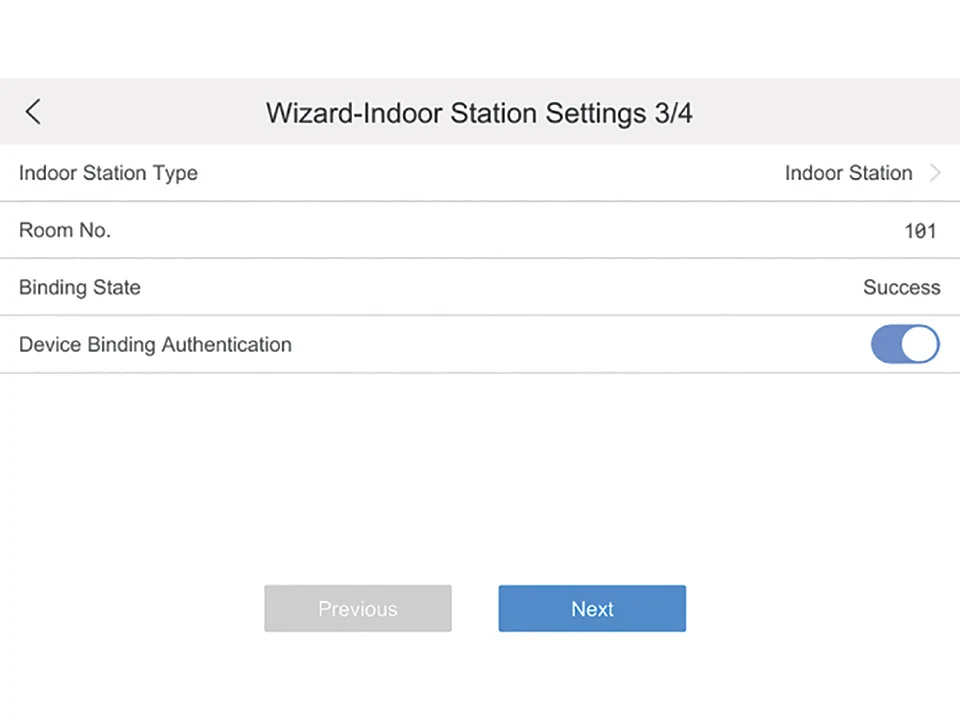Screen dimensions: 960x720
Task: Select the Indoor Station type value
Action: click(849, 173)
